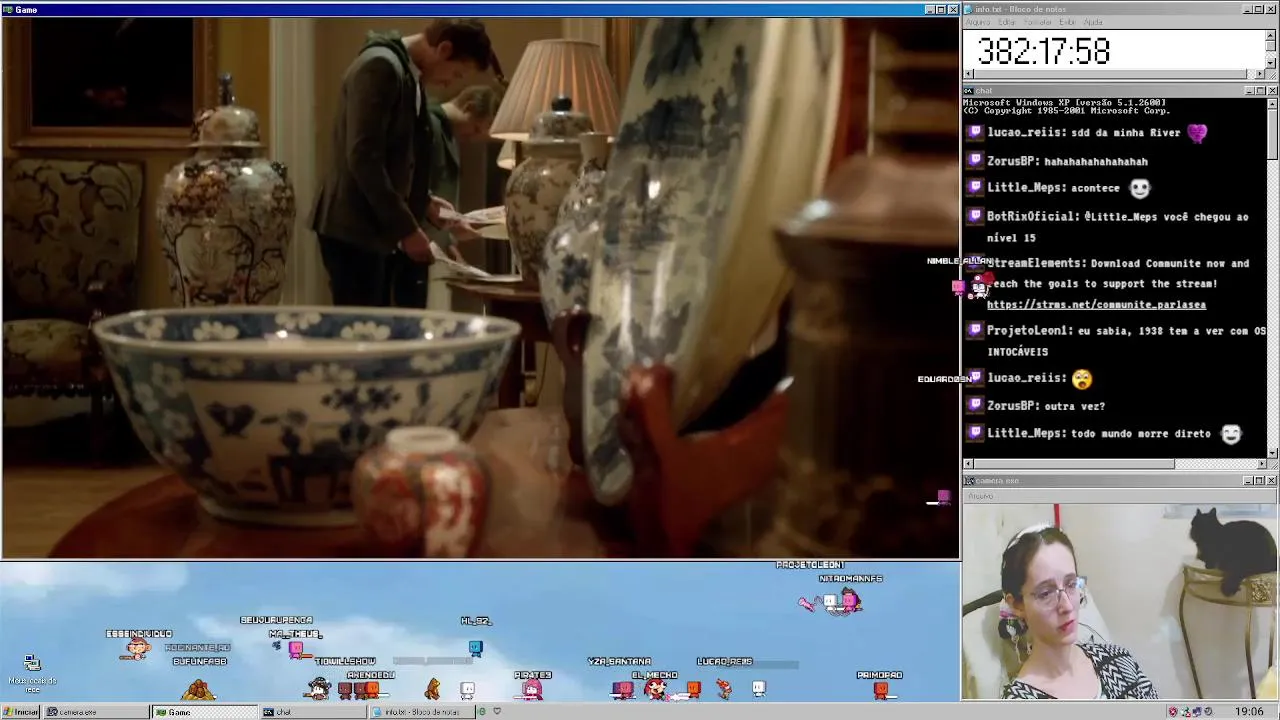The image size is (1280, 720).
Task: Click the purple heart emoji in lucao_reiis's message
Action: coord(1197,133)
